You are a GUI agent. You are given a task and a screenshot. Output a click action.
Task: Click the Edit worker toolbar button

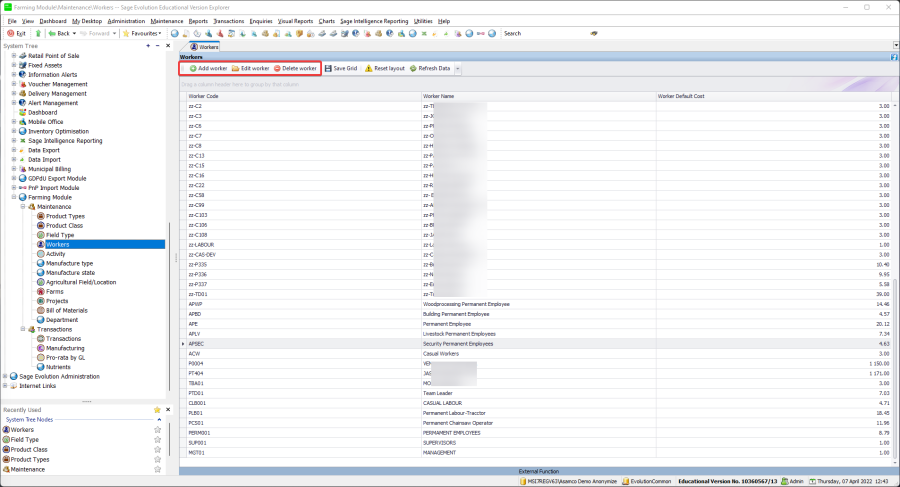pyautogui.click(x=250, y=68)
